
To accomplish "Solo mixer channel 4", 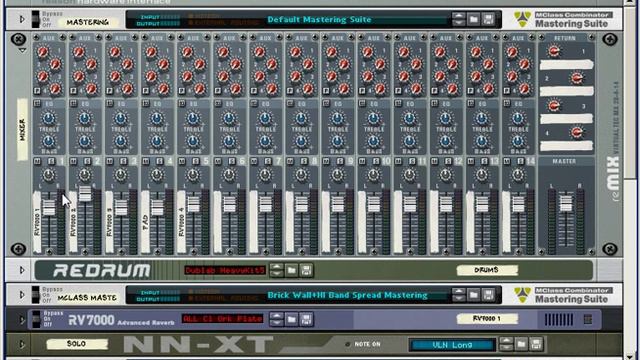I will pyautogui.click(x=160, y=162).
